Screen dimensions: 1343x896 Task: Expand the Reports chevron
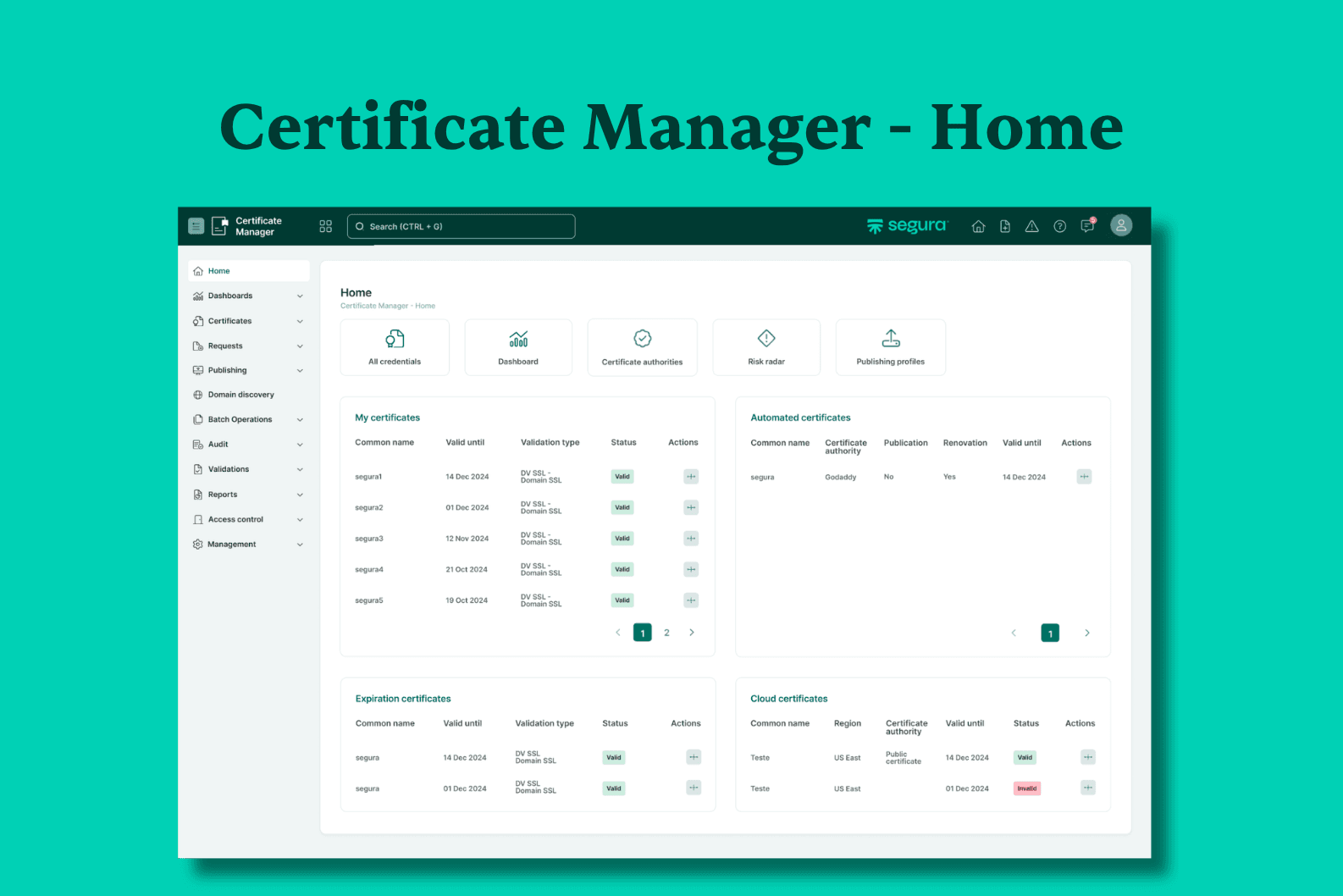pos(300,495)
